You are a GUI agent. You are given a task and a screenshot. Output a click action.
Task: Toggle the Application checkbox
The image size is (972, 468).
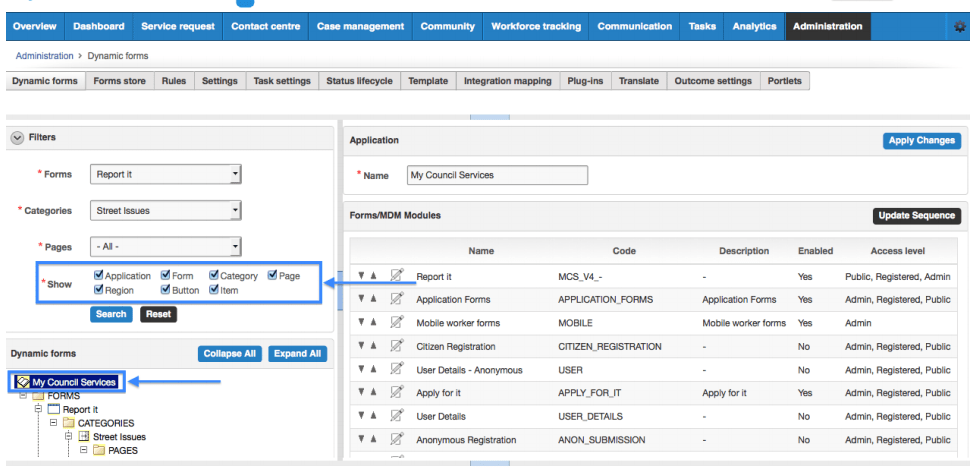click(x=99, y=275)
